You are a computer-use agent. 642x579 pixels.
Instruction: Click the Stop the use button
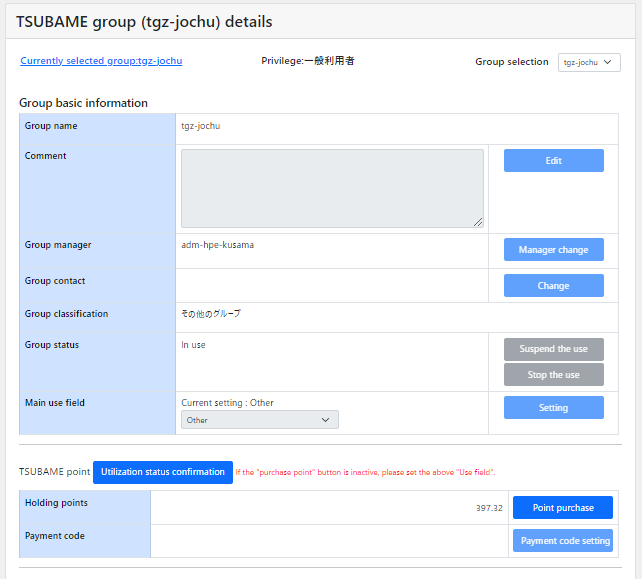pos(554,375)
